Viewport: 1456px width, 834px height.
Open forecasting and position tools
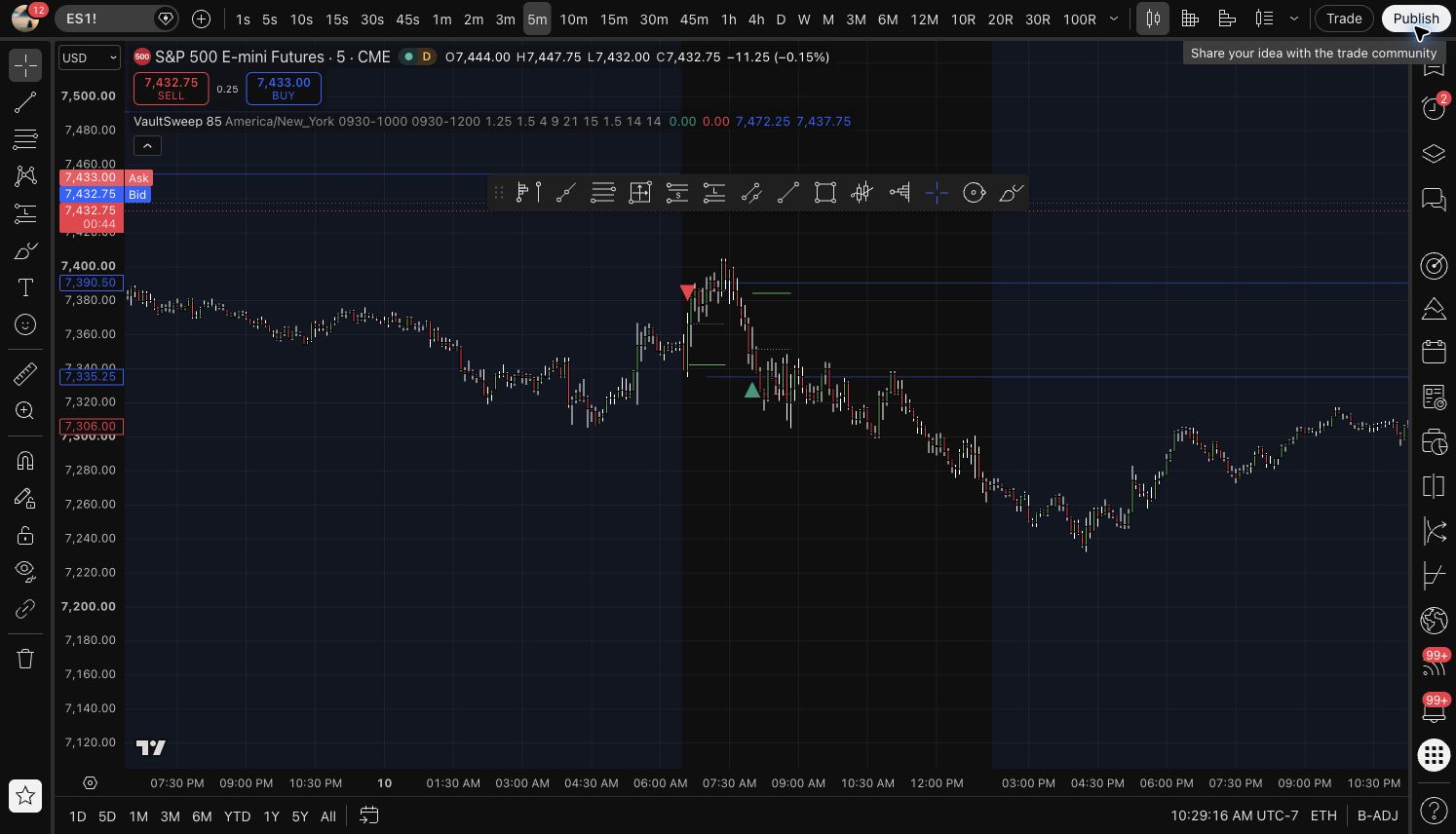pos(25,213)
